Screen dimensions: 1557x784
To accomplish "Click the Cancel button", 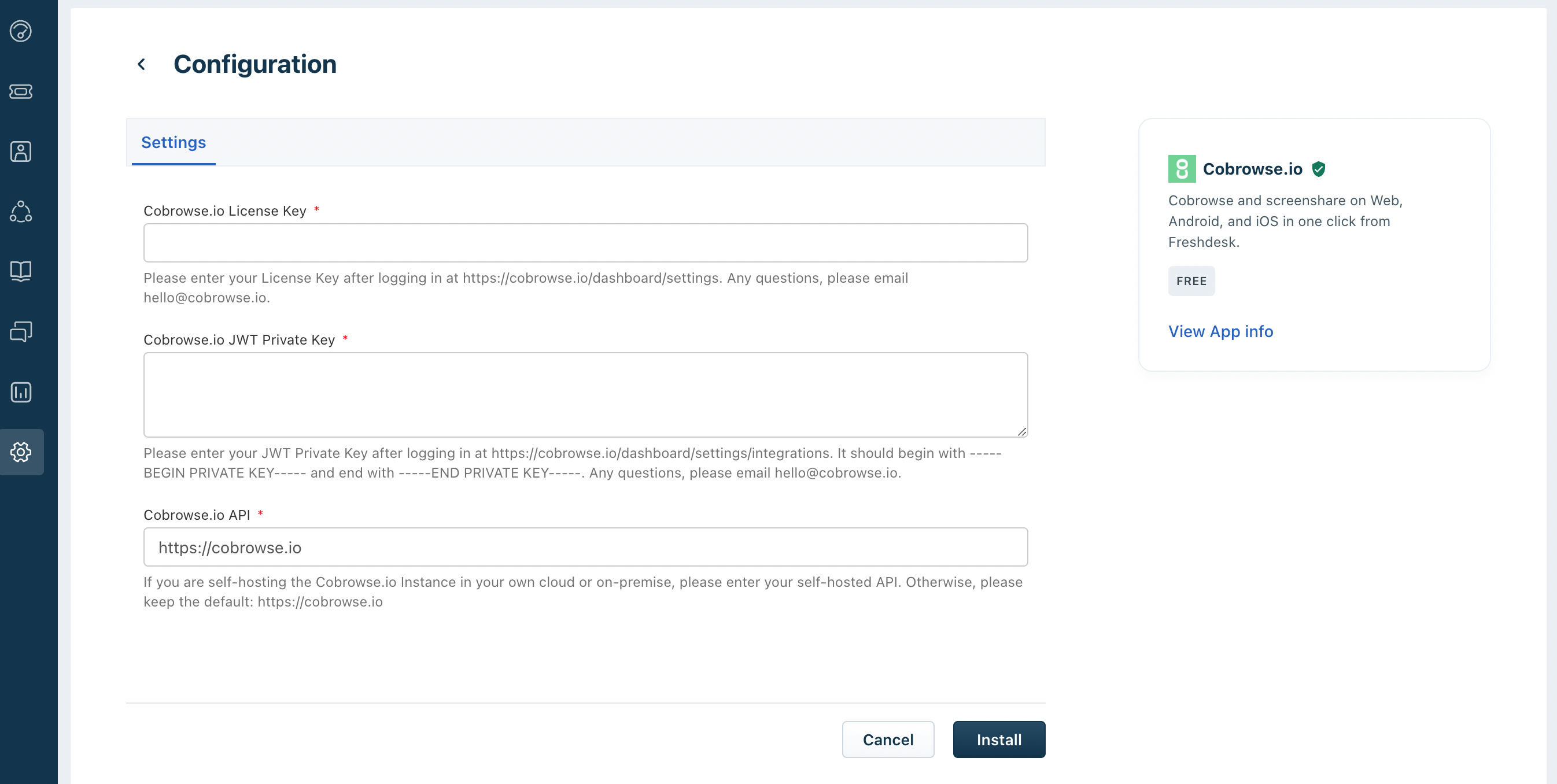I will tap(888, 739).
